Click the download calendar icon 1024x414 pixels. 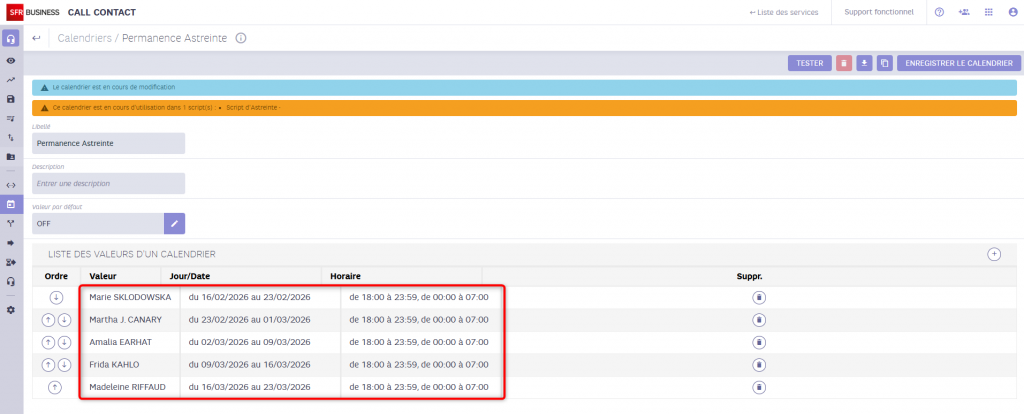point(864,63)
